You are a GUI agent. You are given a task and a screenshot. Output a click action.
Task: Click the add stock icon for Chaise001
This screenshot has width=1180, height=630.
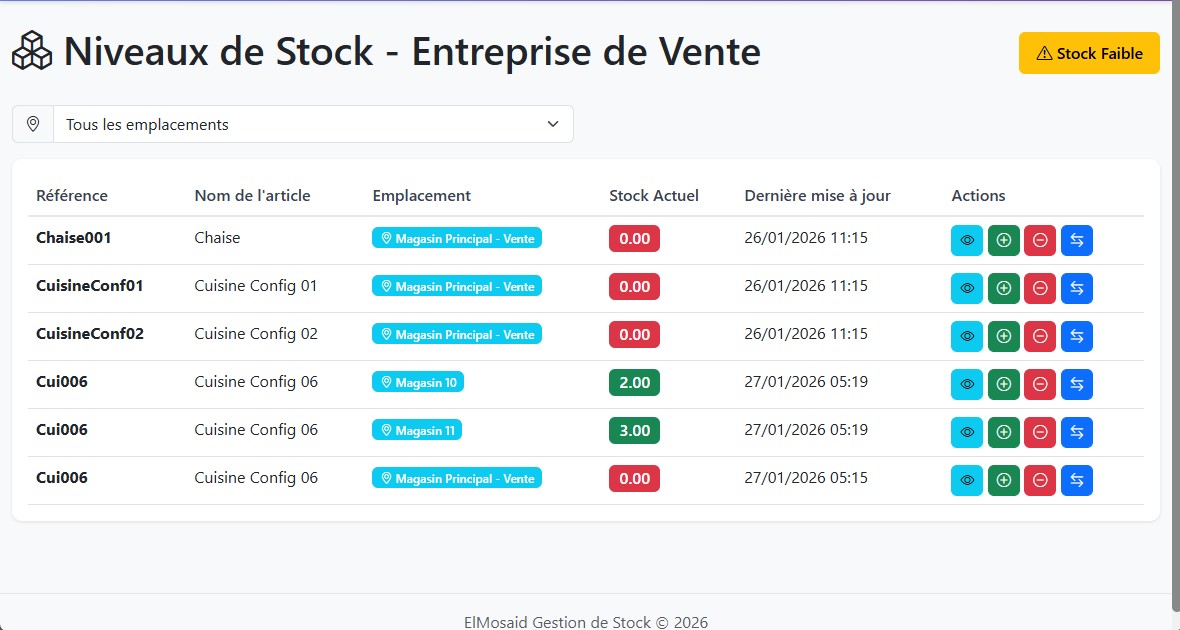click(x=1003, y=240)
